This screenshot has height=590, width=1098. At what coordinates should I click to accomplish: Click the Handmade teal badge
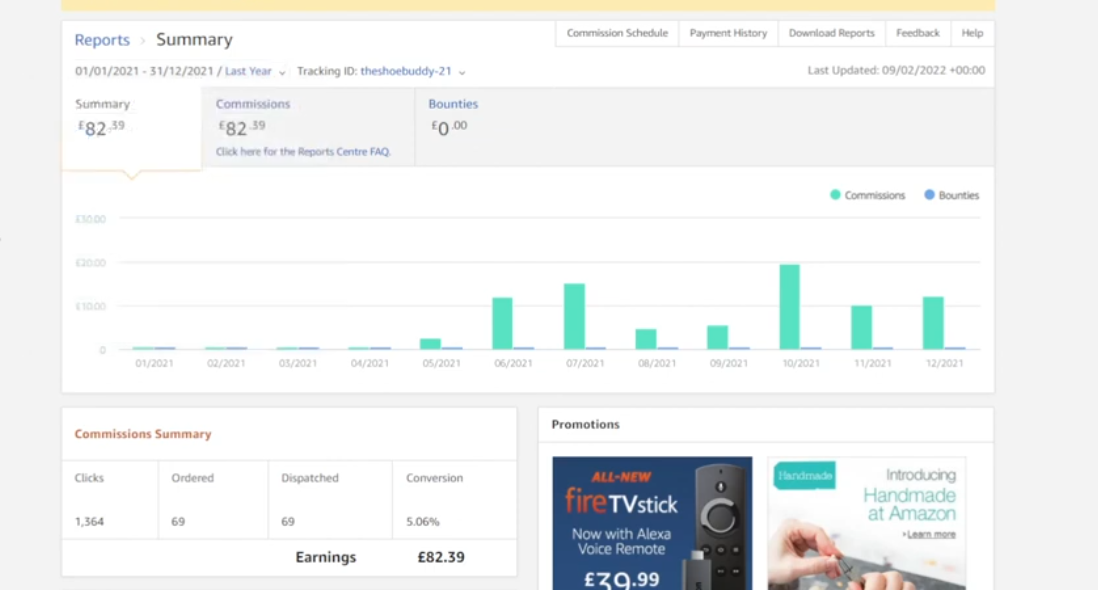(x=805, y=476)
